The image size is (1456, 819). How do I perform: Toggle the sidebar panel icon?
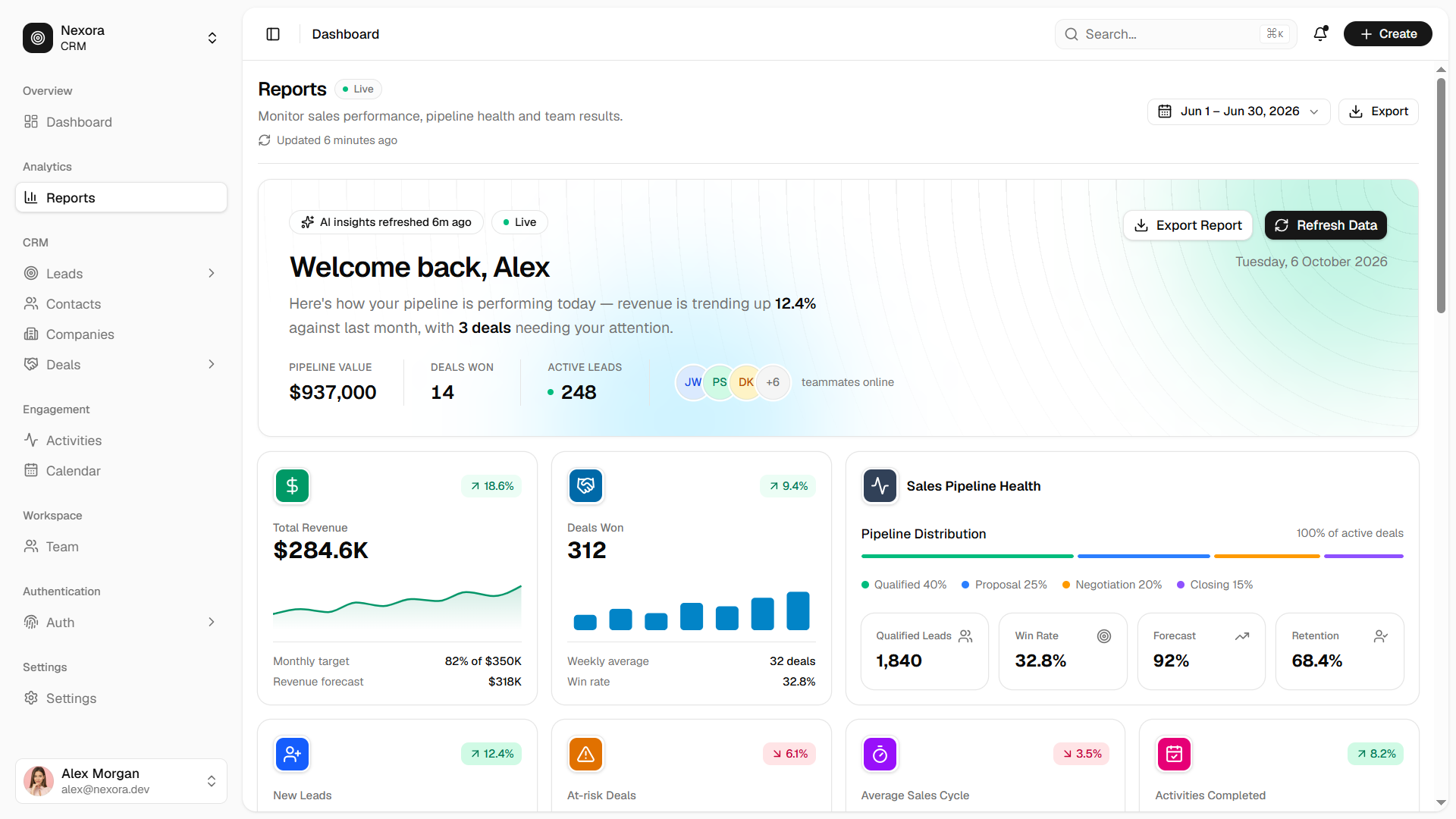[273, 34]
